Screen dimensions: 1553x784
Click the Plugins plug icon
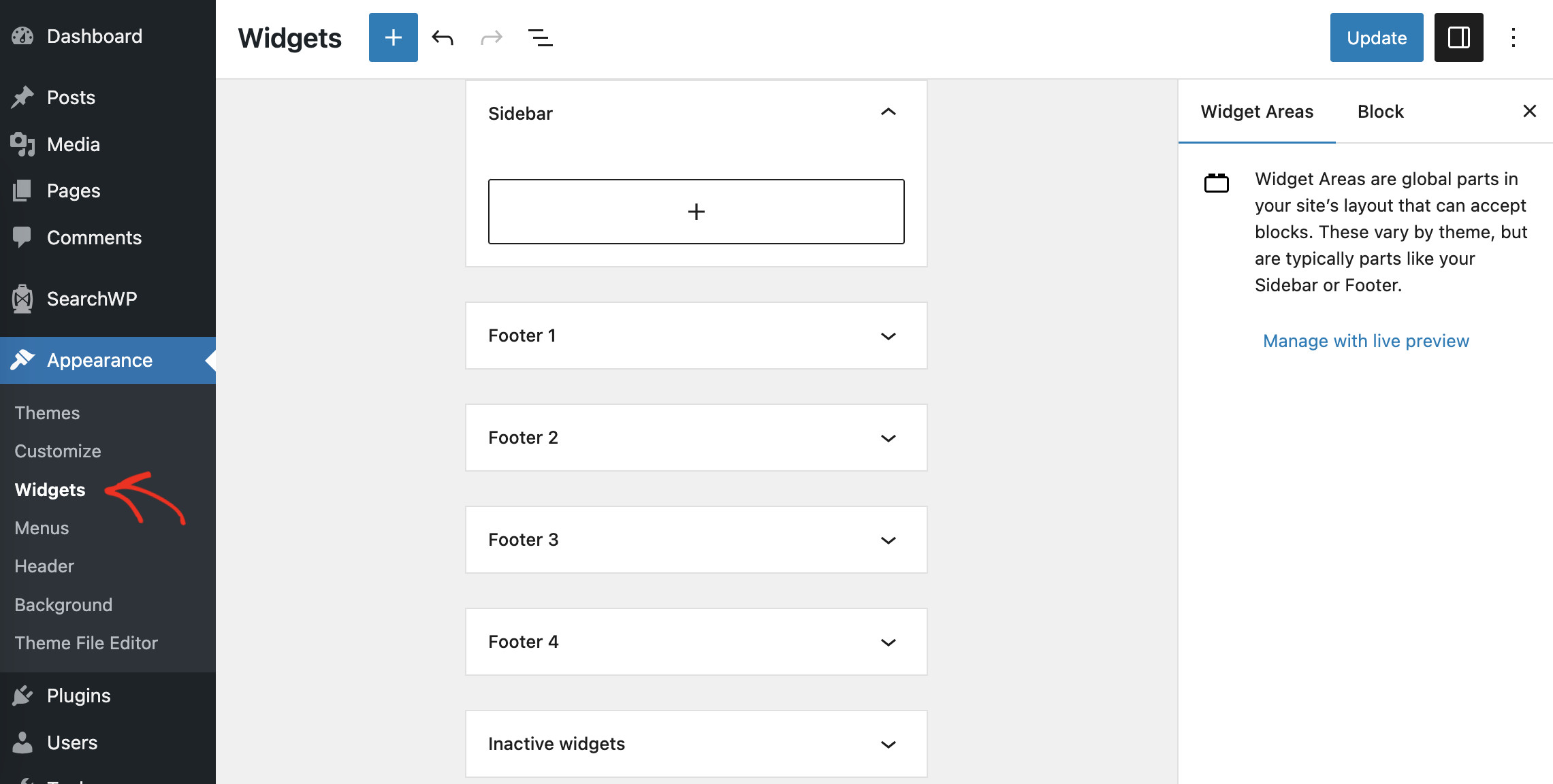click(22, 695)
